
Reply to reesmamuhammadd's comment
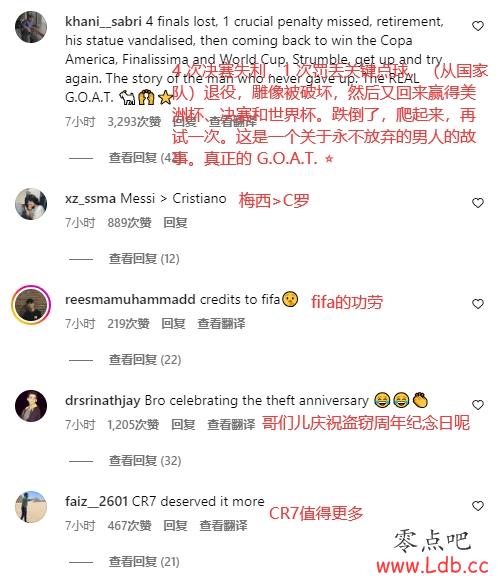173,324
